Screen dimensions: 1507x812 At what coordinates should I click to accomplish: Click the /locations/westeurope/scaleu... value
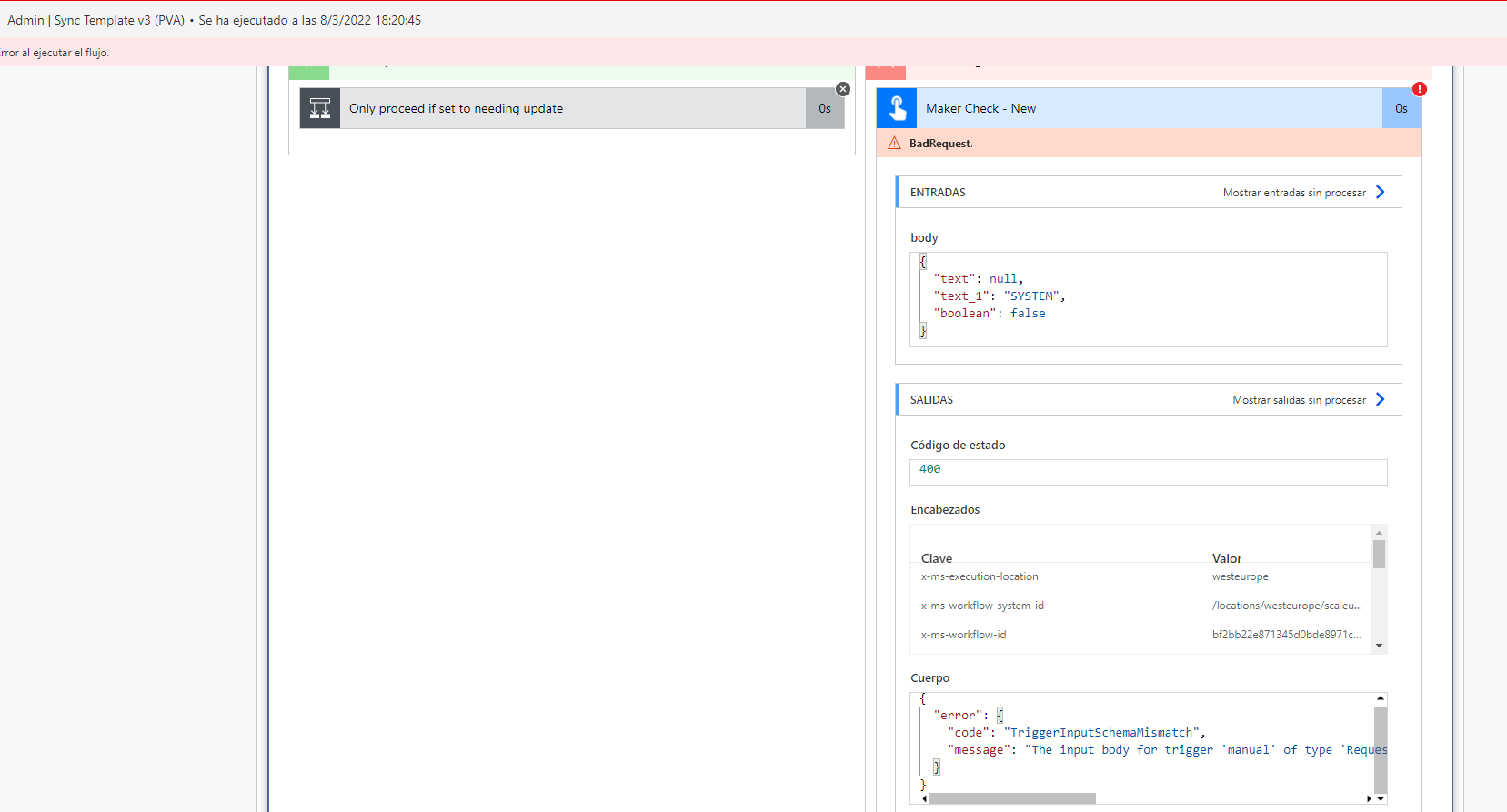click(1287, 606)
